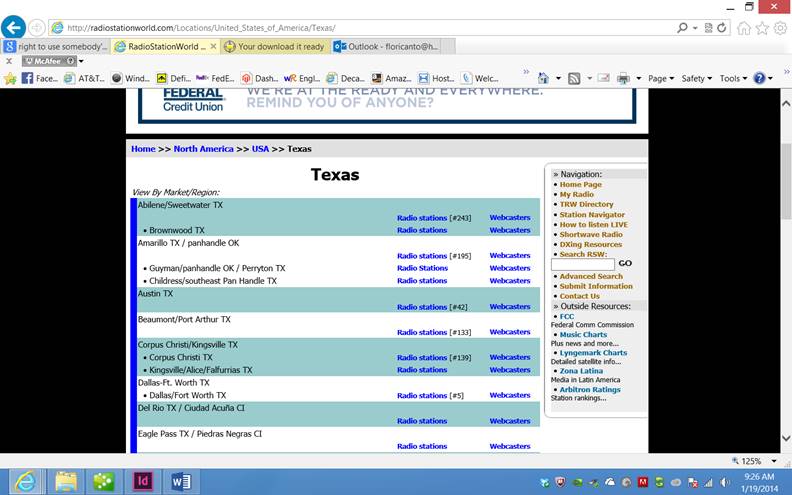Expand the Page dropdown menu
The image size is (792, 495).
(660, 78)
